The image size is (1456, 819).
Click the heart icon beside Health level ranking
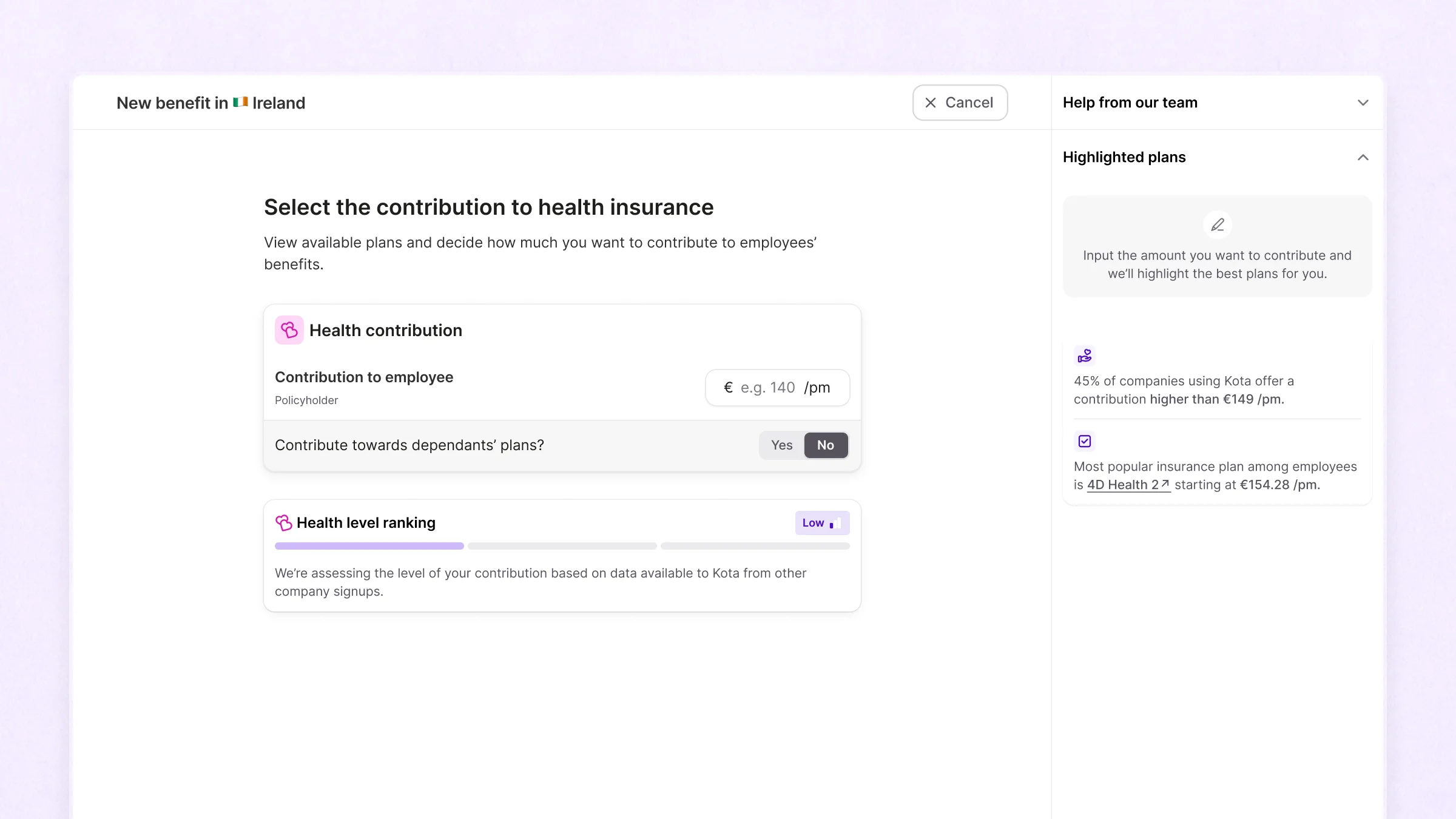point(283,523)
